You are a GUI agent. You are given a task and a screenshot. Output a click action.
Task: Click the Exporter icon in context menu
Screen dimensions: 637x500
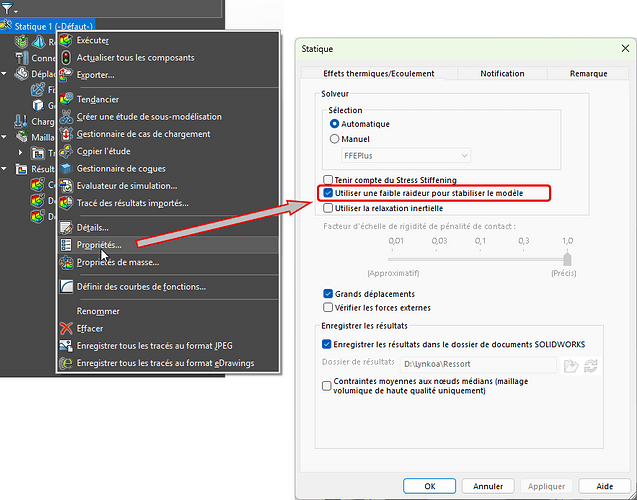coord(66,75)
